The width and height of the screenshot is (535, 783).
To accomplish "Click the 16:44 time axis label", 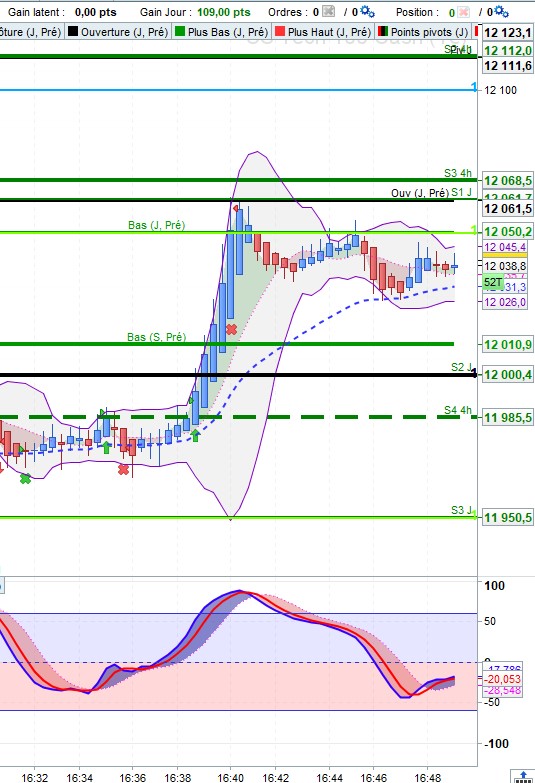I will (329, 778).
